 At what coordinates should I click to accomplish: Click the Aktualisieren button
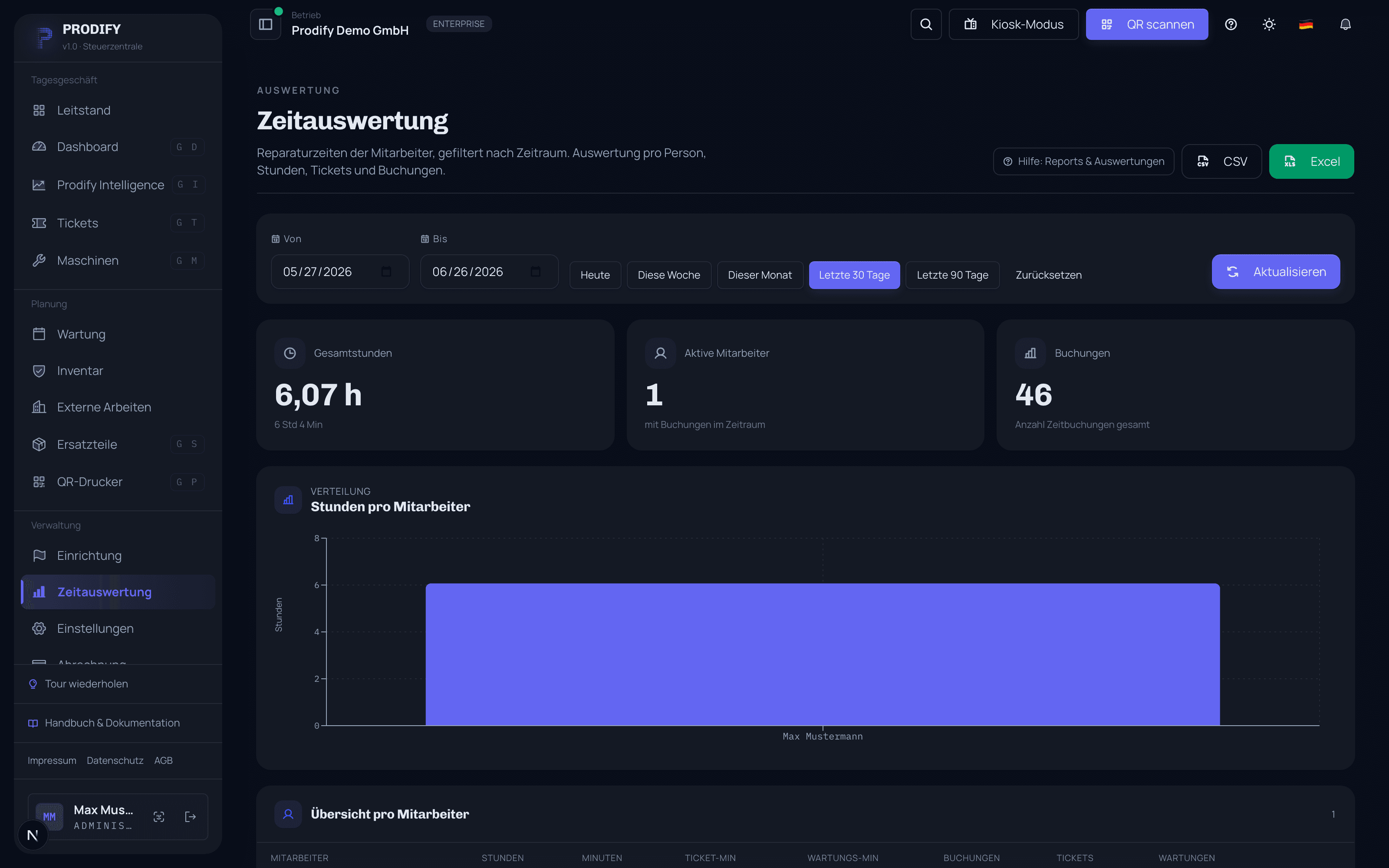coord(1275,272)
